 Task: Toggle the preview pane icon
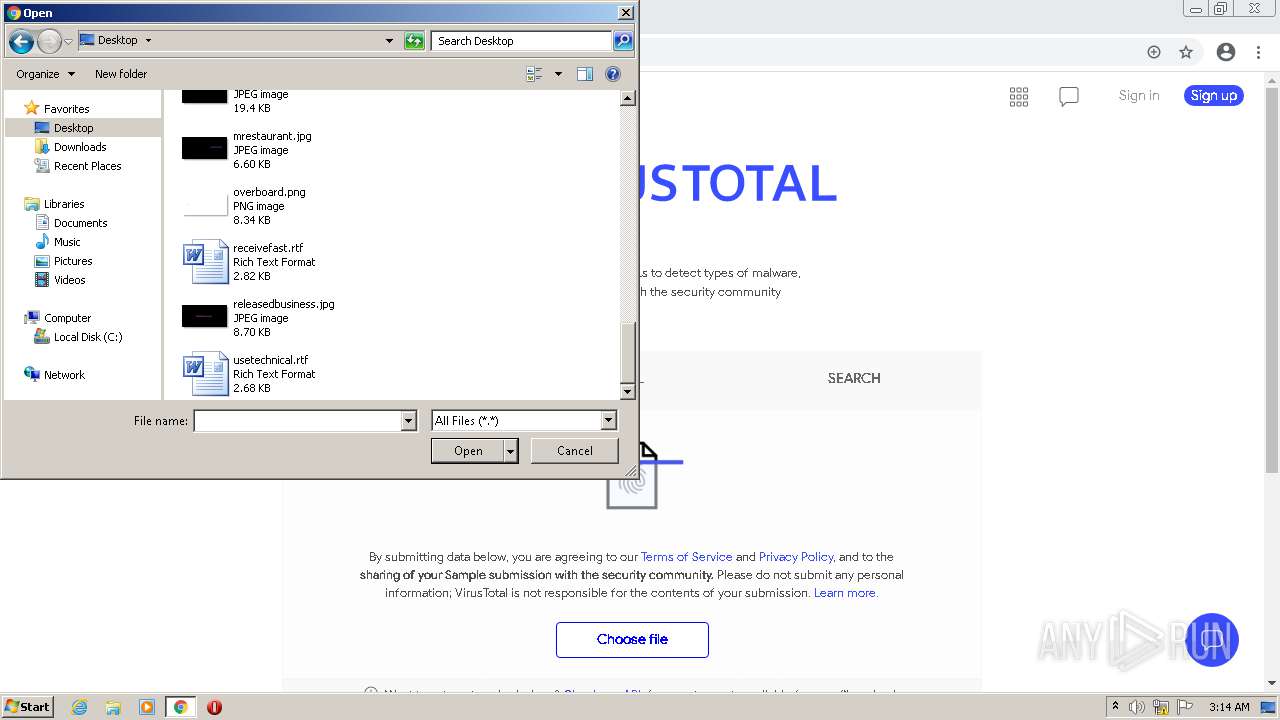click(585, 74)
